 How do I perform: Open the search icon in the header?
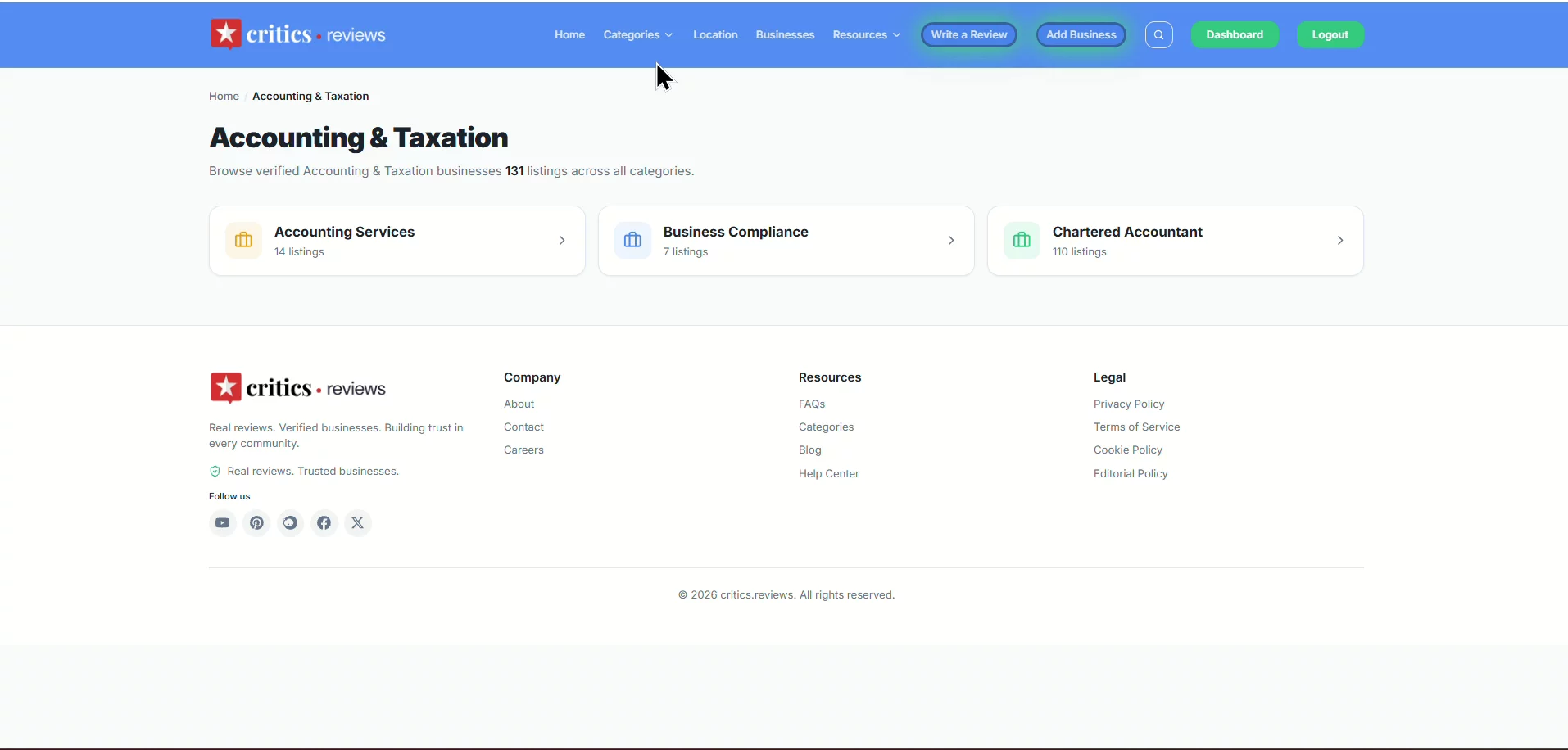[x=1159, y=35]
